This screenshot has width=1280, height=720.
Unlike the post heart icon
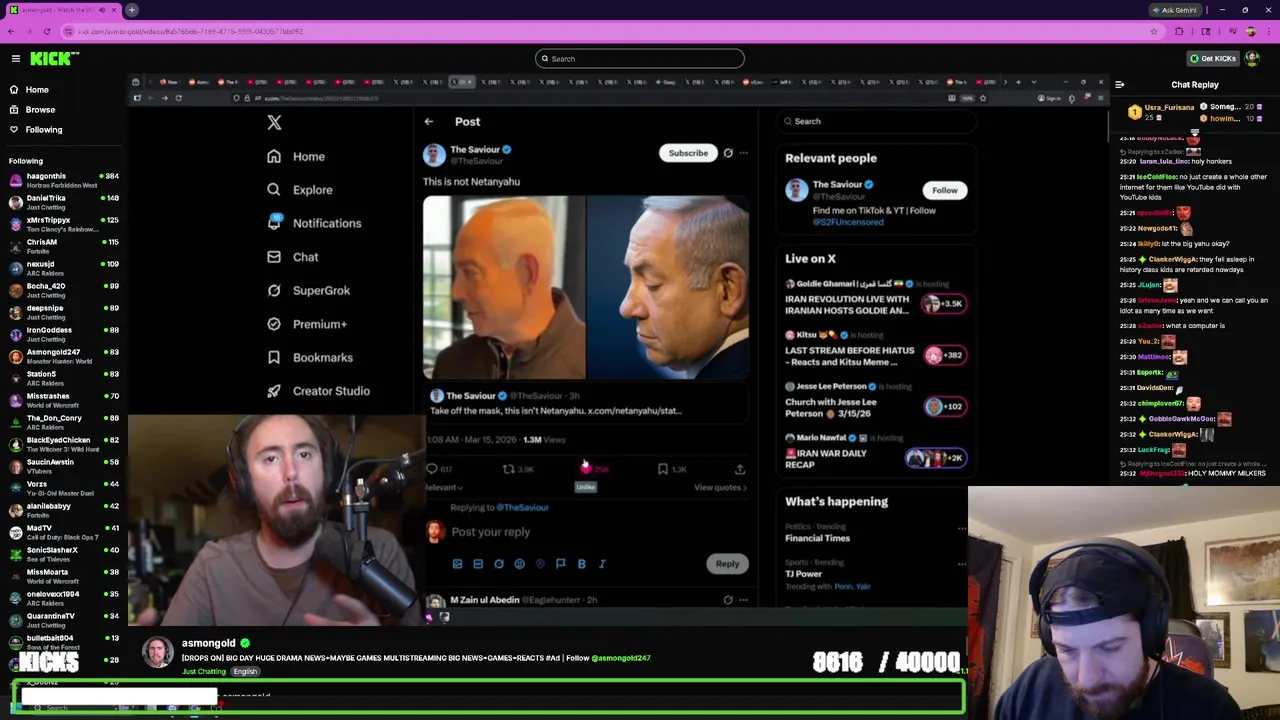586,469
